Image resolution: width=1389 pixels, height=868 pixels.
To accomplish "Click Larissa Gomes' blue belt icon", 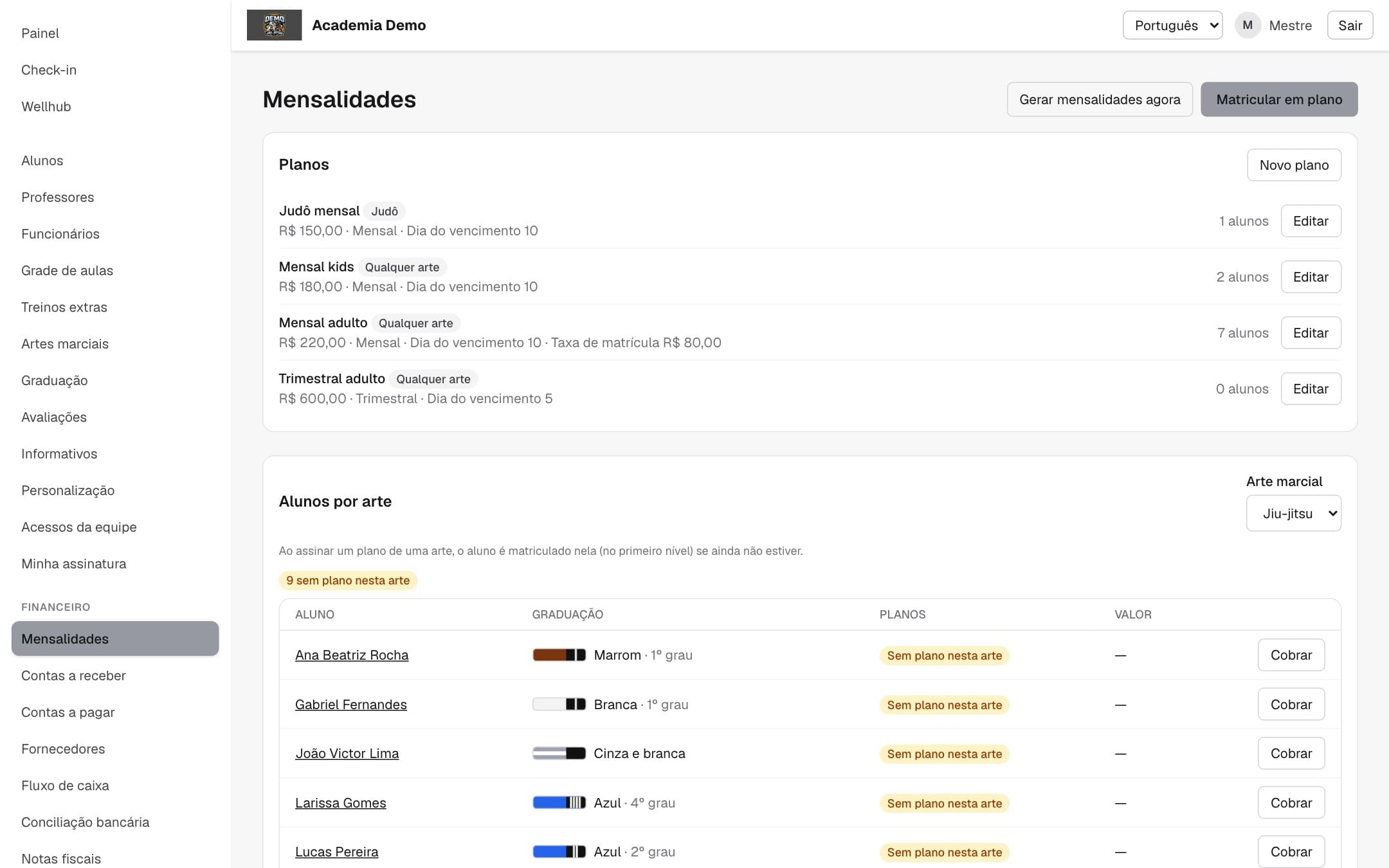I will pos(559,802).
